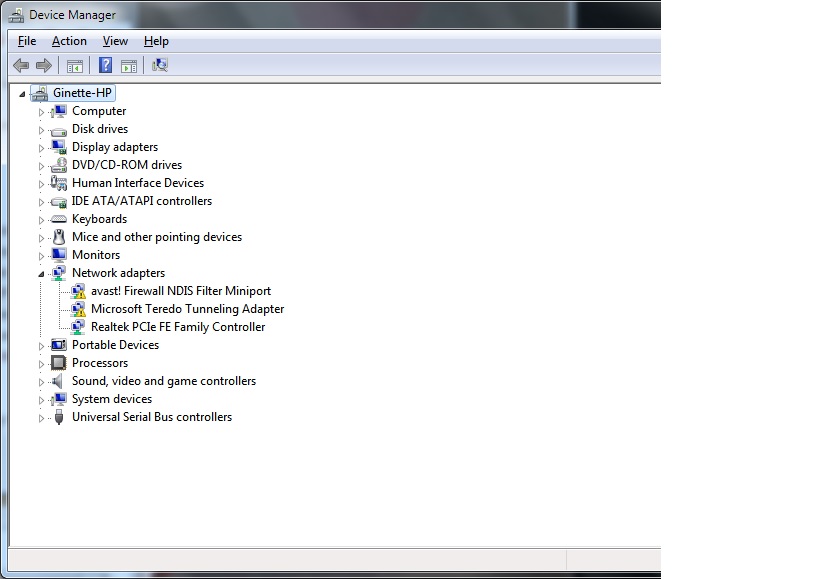Select the Network adapters label

click(119, 273)
